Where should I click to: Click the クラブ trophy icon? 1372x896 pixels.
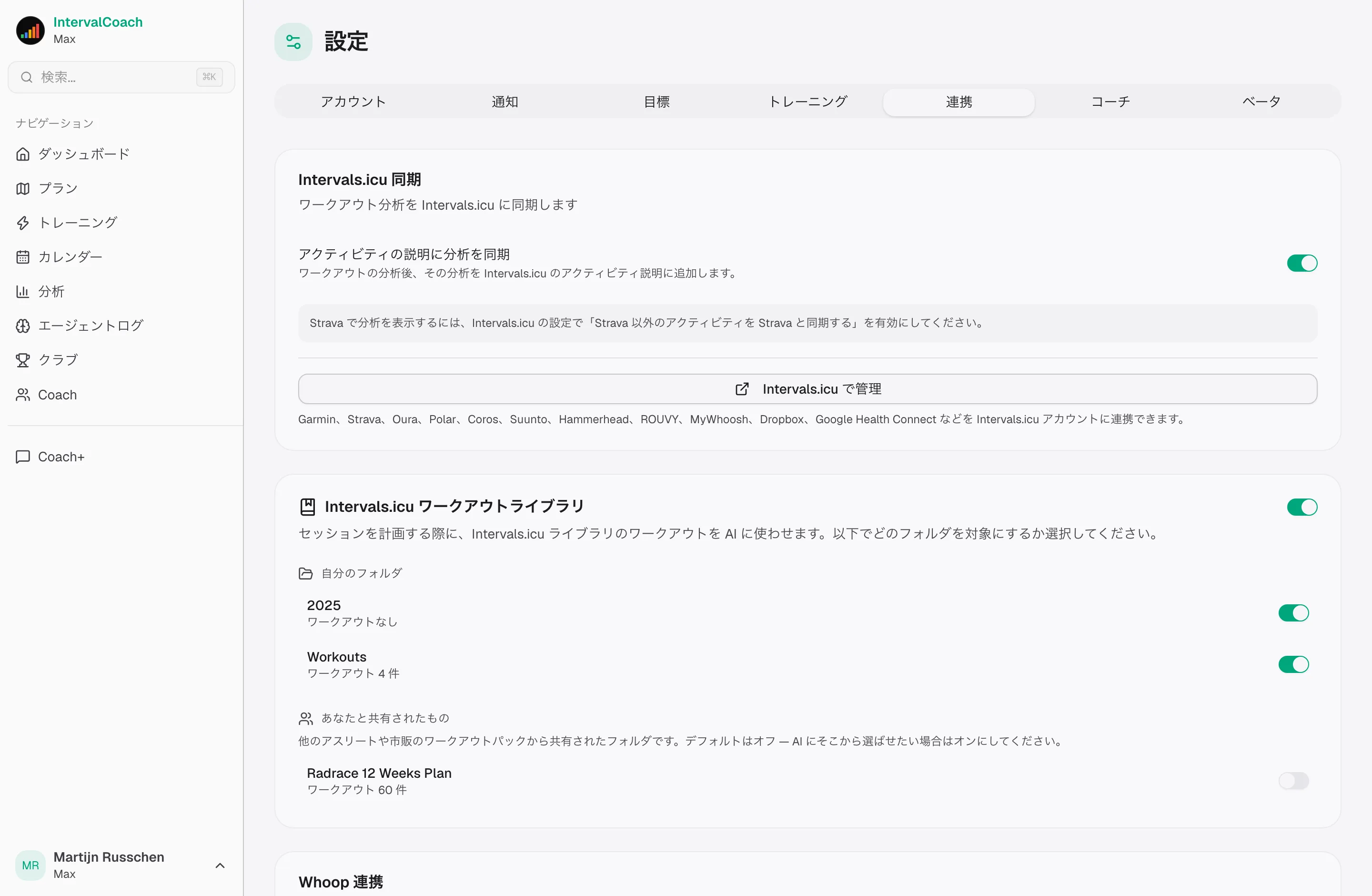[x=23, y=360]
